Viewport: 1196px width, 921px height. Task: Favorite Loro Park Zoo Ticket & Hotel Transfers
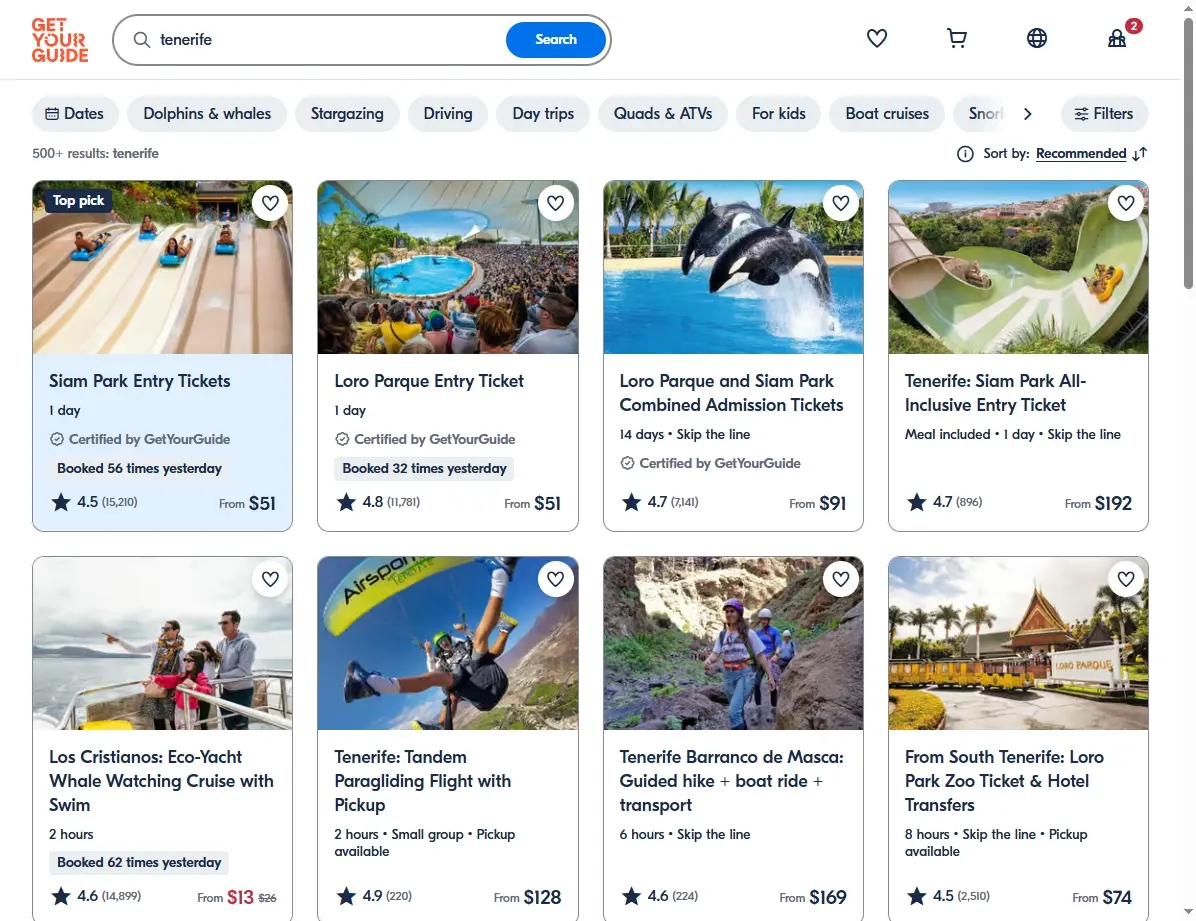point(1126,579)
